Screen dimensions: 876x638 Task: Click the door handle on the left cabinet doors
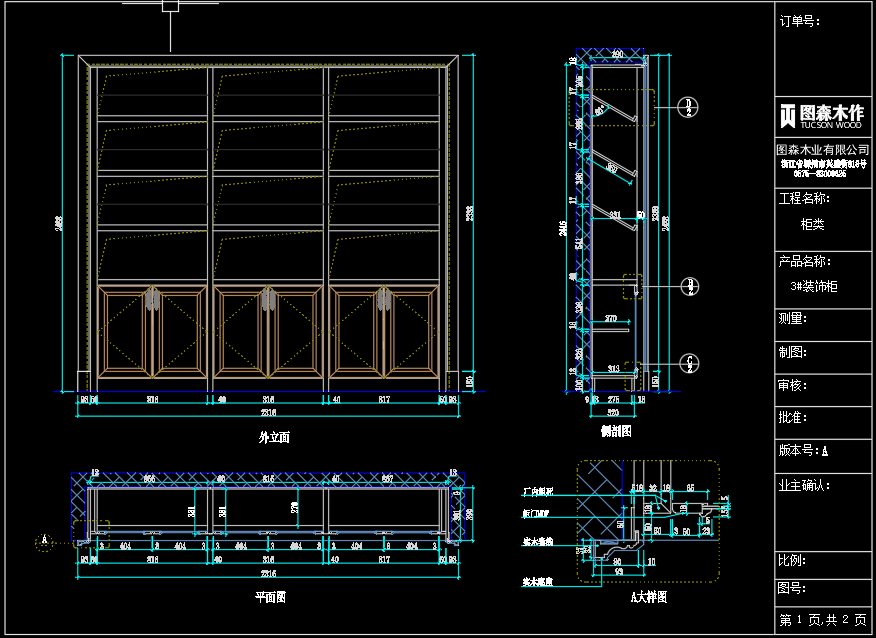coord(153,299)
